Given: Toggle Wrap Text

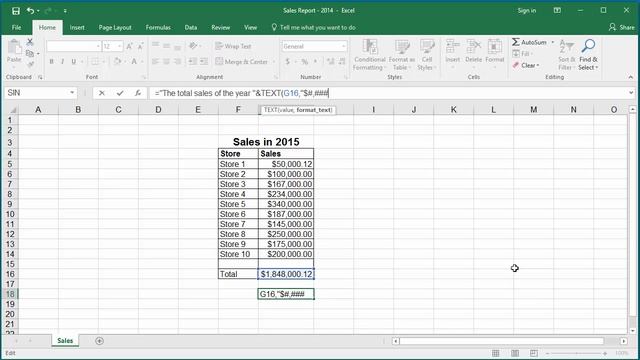Looking at the screenshot, I should (x=233, y=46).
